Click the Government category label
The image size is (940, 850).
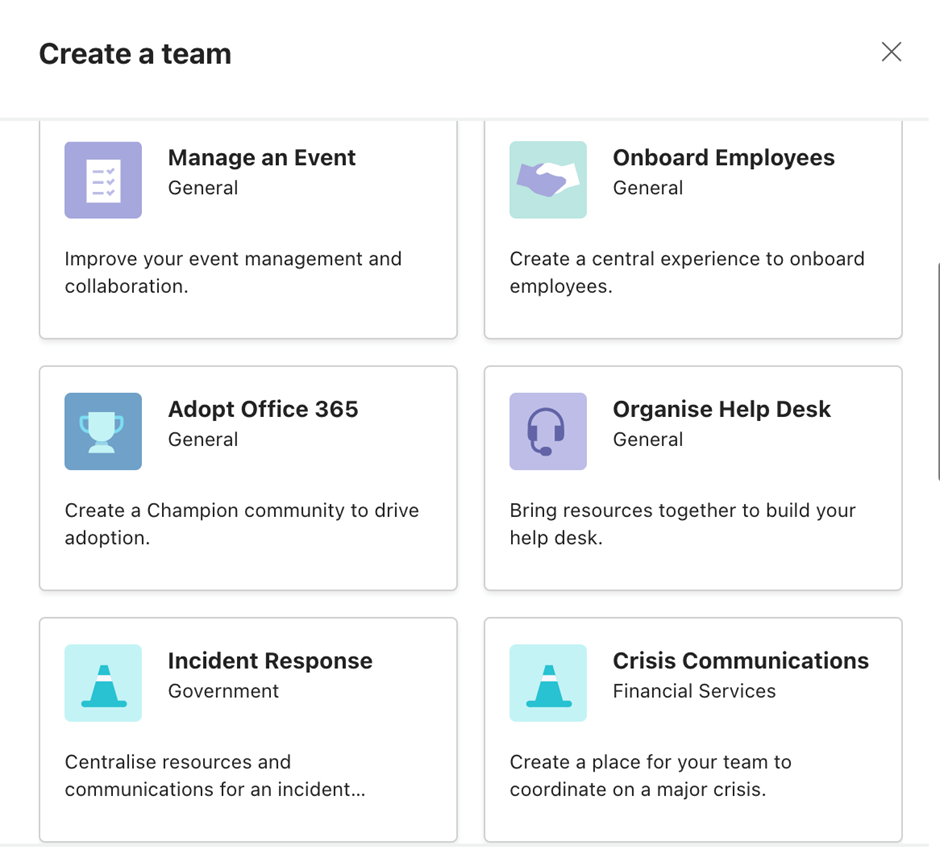pyautogui.click(x=223, y=691)
